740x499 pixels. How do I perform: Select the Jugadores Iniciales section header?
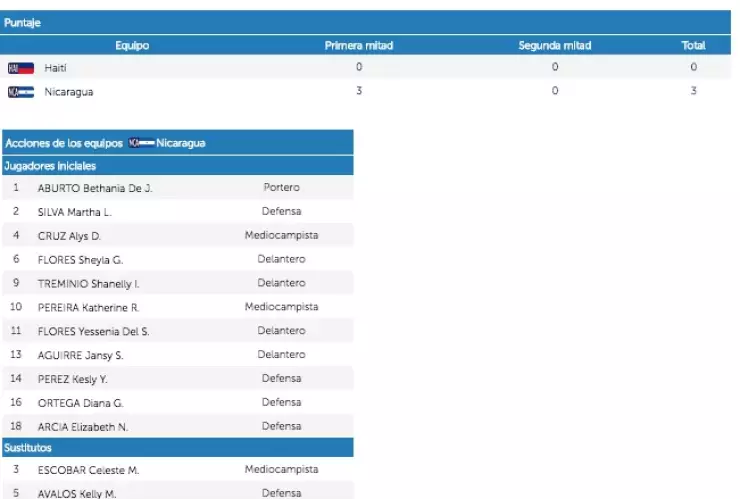[50, 165]
